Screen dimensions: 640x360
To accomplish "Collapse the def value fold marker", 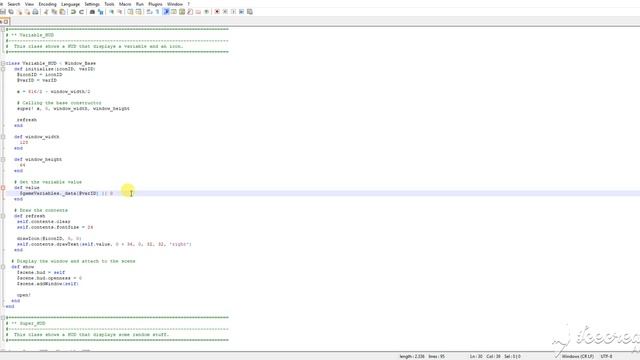I will click(3, 188).
